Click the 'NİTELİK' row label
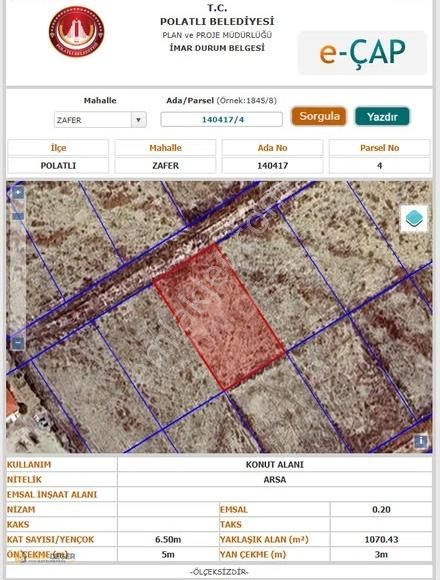 [24, 480]
